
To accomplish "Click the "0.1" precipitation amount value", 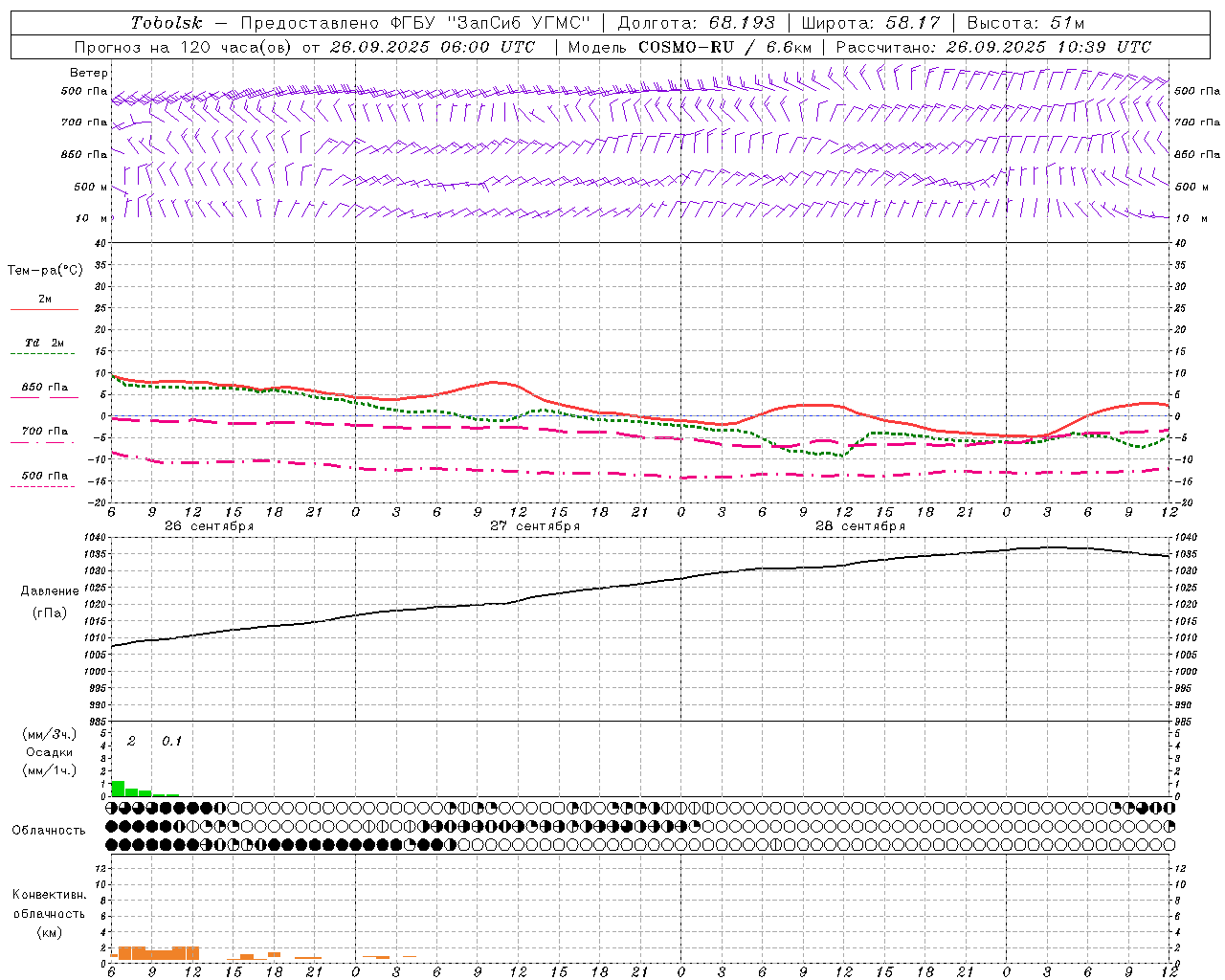I will (x=171, y=741).
